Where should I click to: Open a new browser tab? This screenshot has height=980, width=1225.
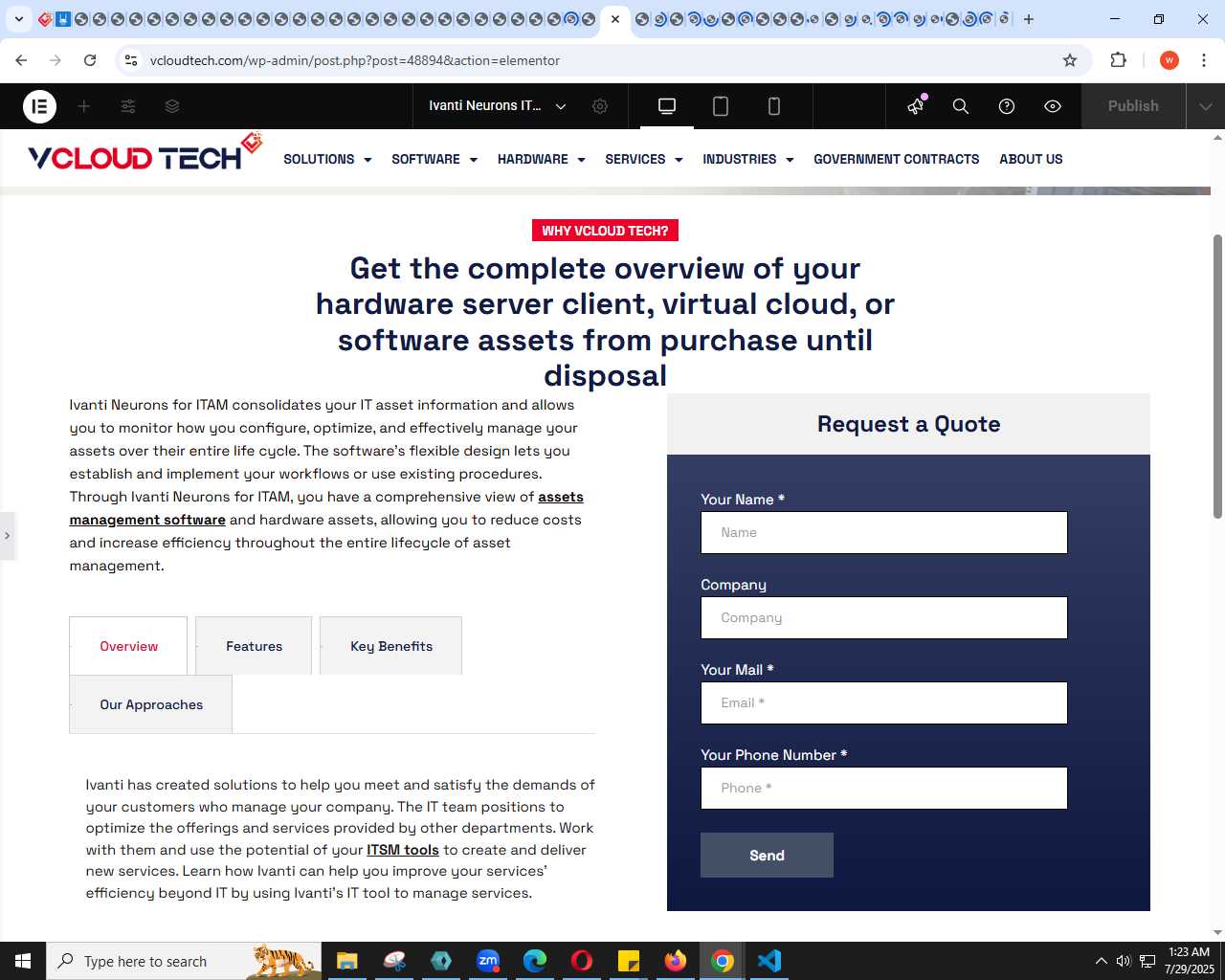(1029, 19)
